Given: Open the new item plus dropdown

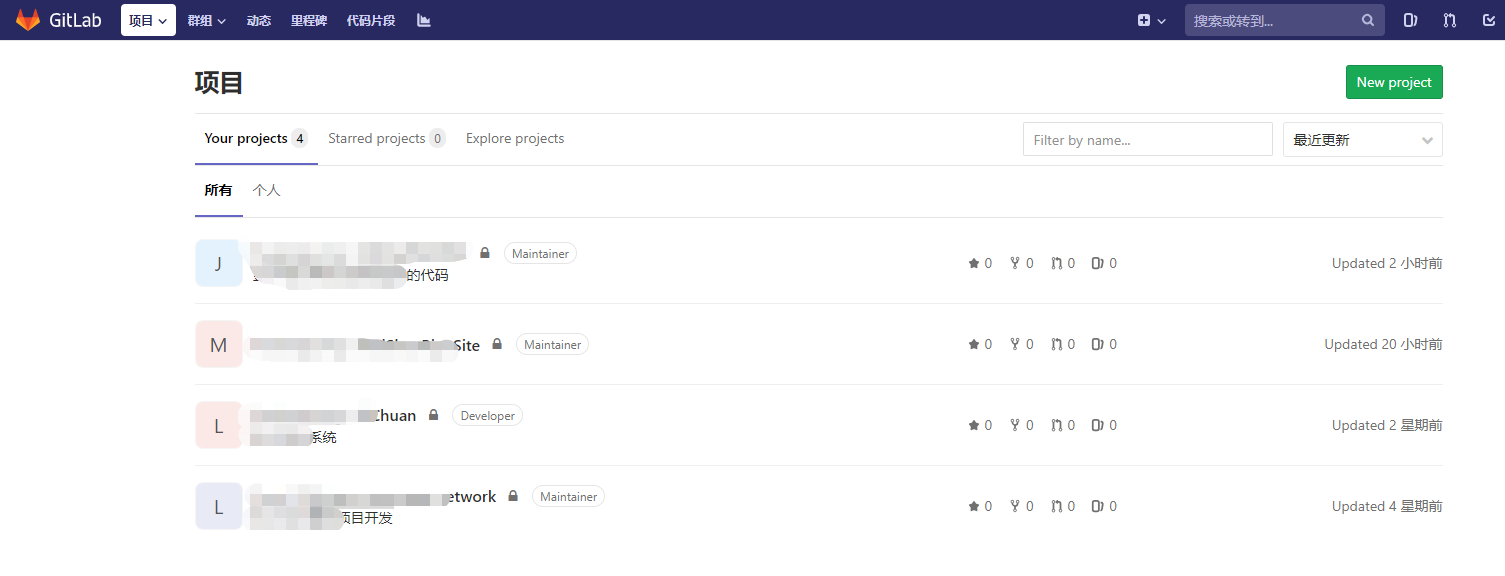Looking at the screenshot, I should [x=1152, y=20].
